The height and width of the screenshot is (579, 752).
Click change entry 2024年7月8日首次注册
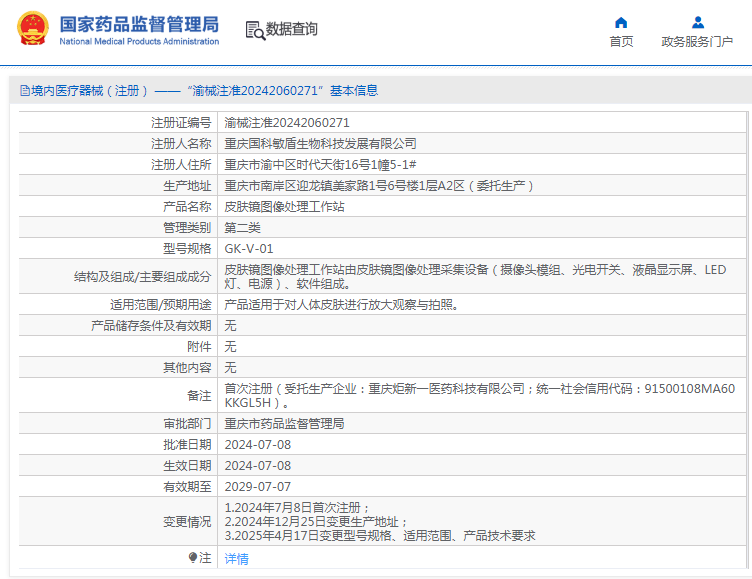[297, 508]
